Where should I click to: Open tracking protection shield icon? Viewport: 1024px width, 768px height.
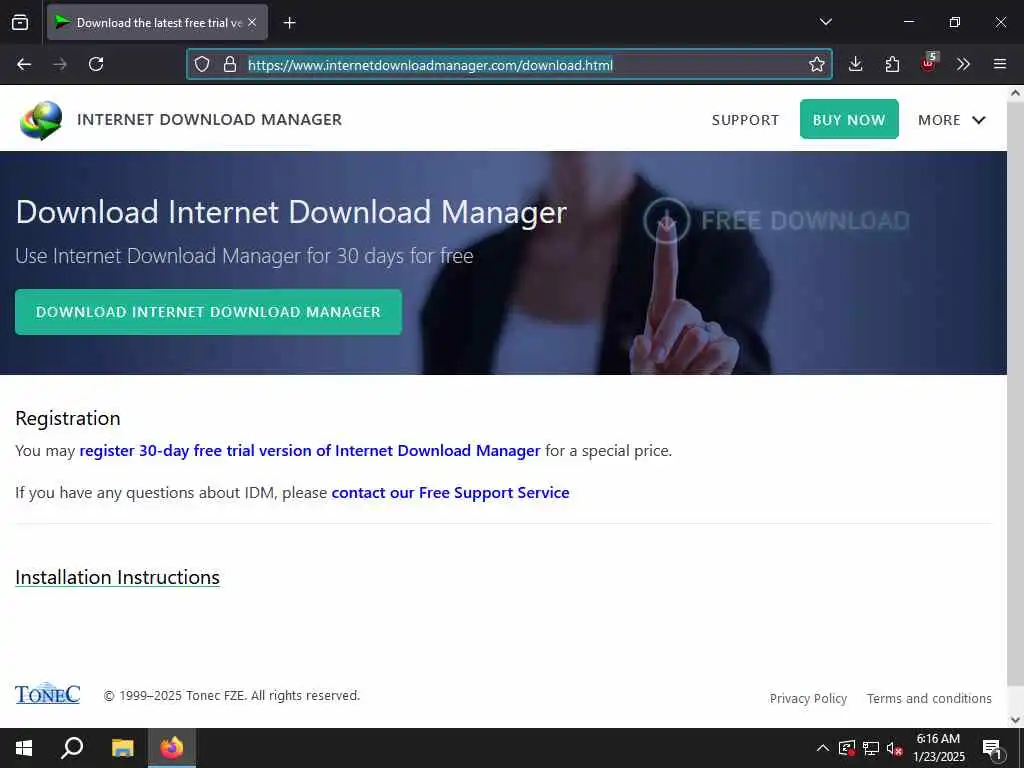202,64
